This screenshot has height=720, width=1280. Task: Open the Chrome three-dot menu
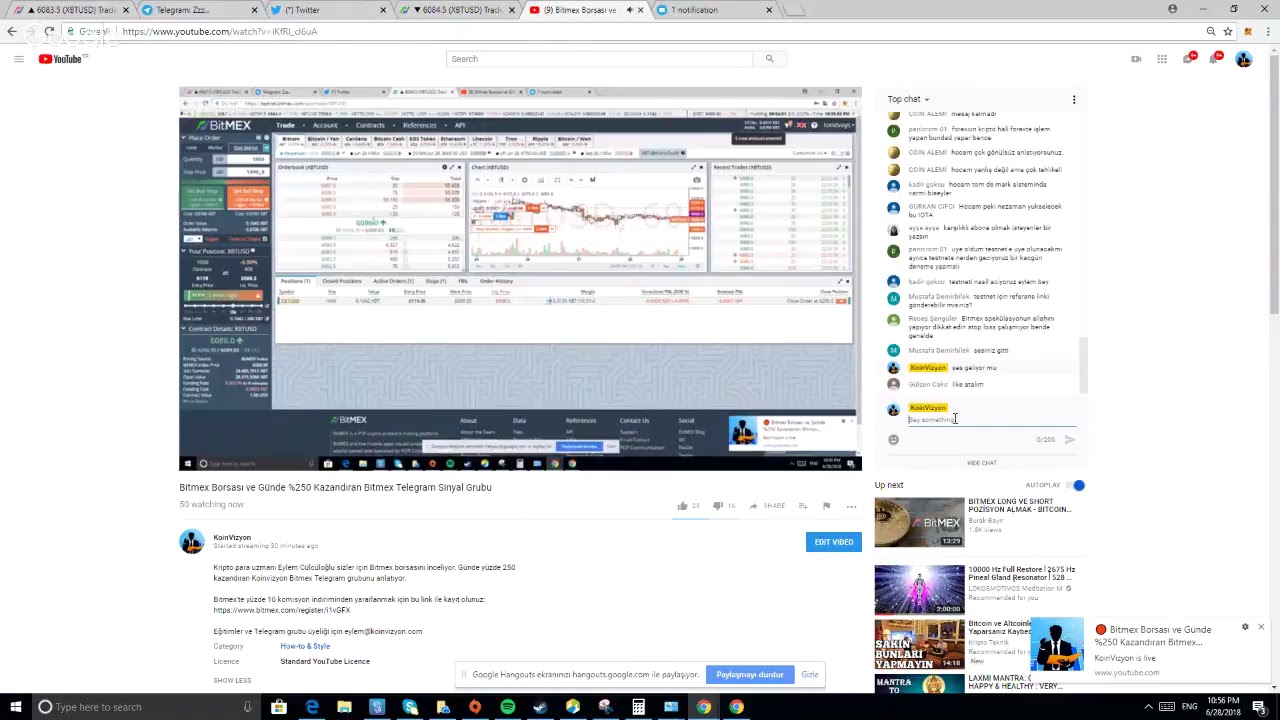tap(1266, 31)
